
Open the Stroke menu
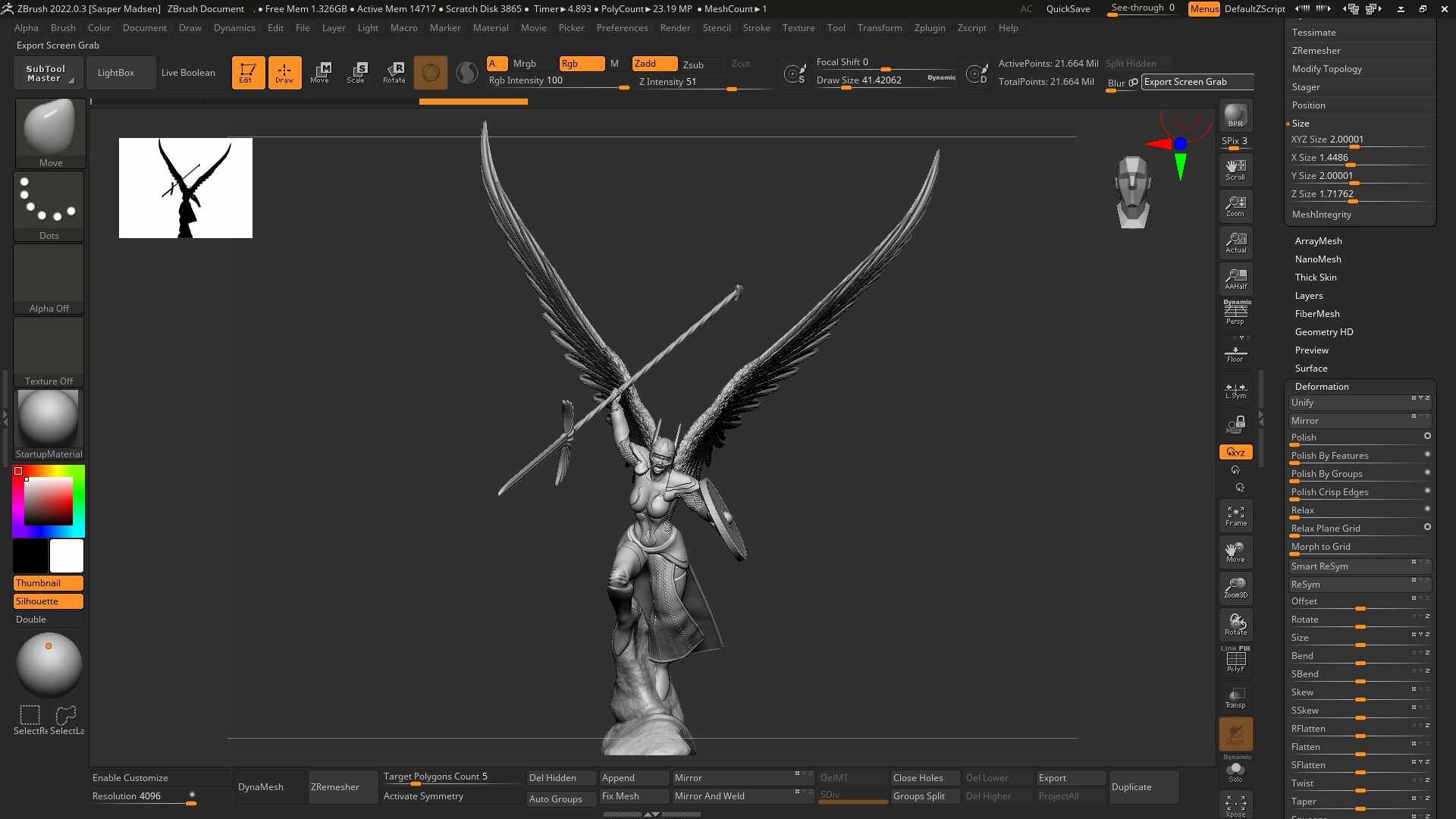coord(756,28)
